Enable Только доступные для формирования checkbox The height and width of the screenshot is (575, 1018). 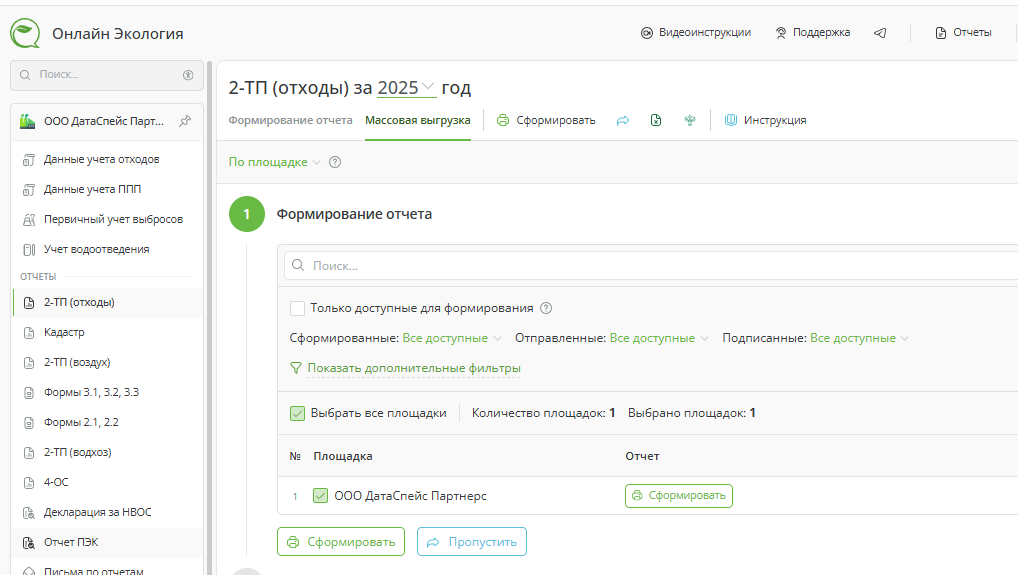[297, 308]
